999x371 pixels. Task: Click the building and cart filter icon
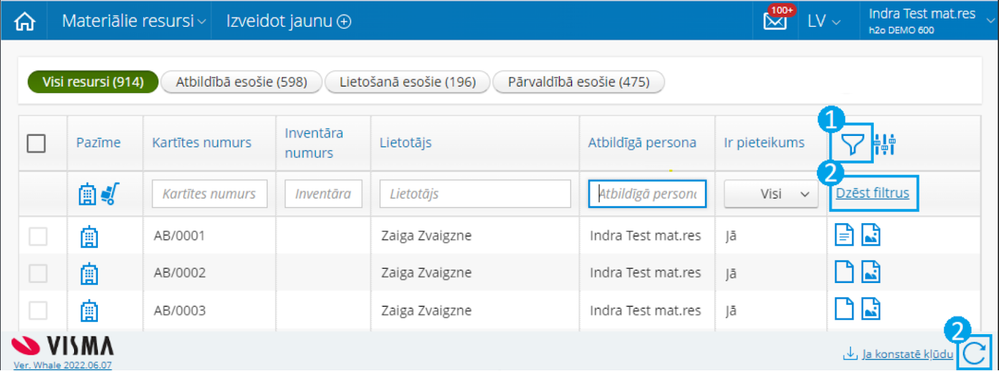tap(98, 194)
